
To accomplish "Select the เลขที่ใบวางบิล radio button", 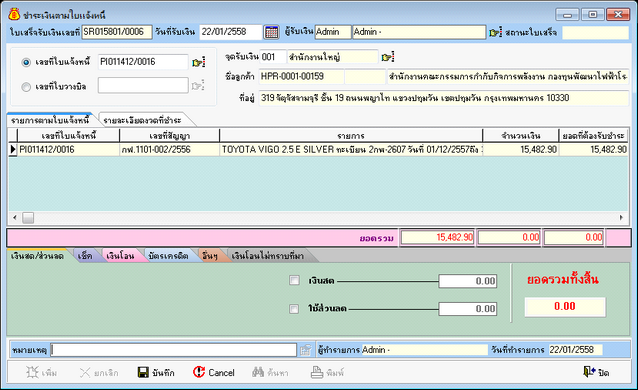I will 26,87.
